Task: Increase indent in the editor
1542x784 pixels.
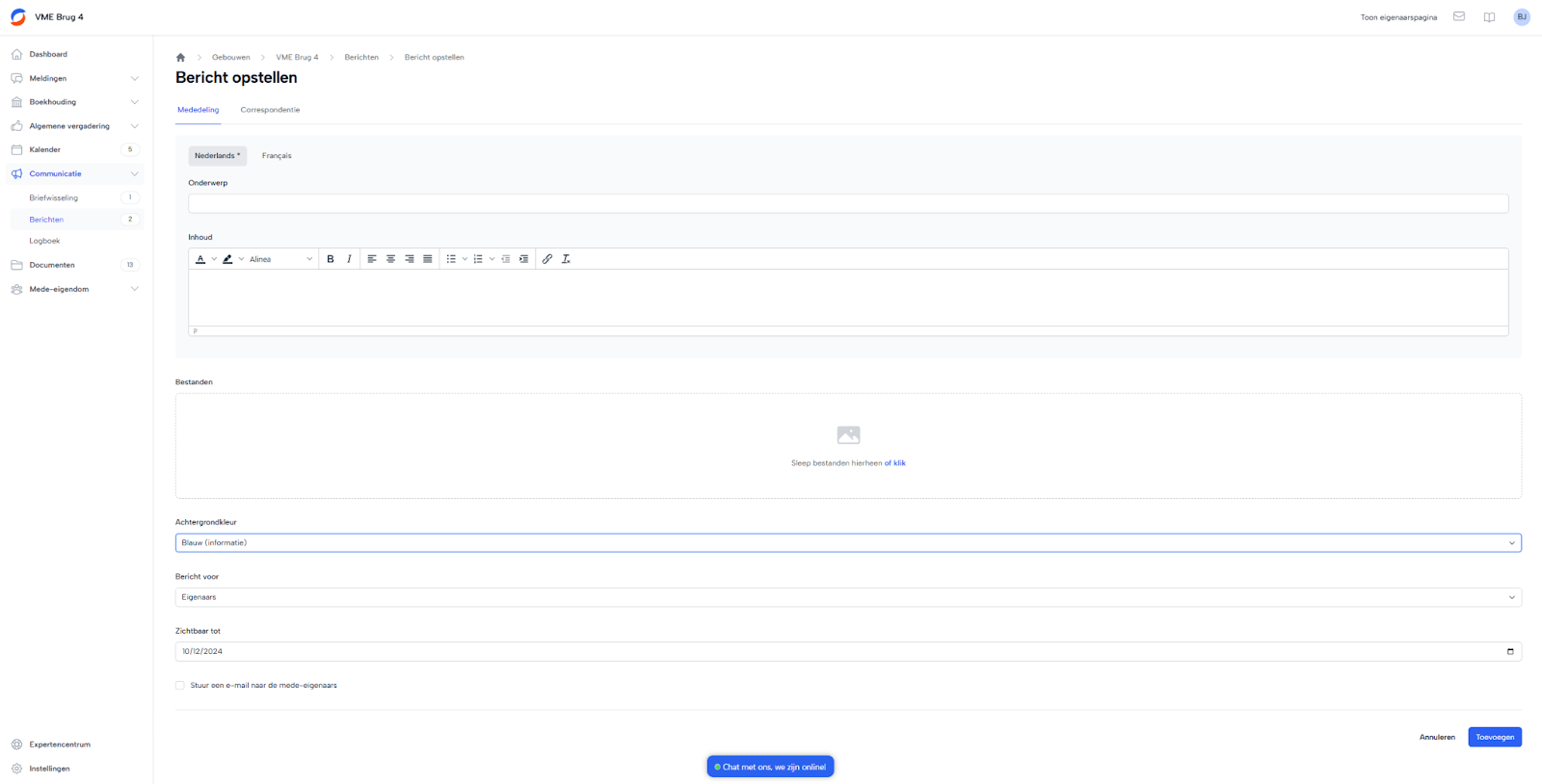Action: point(524,259)
